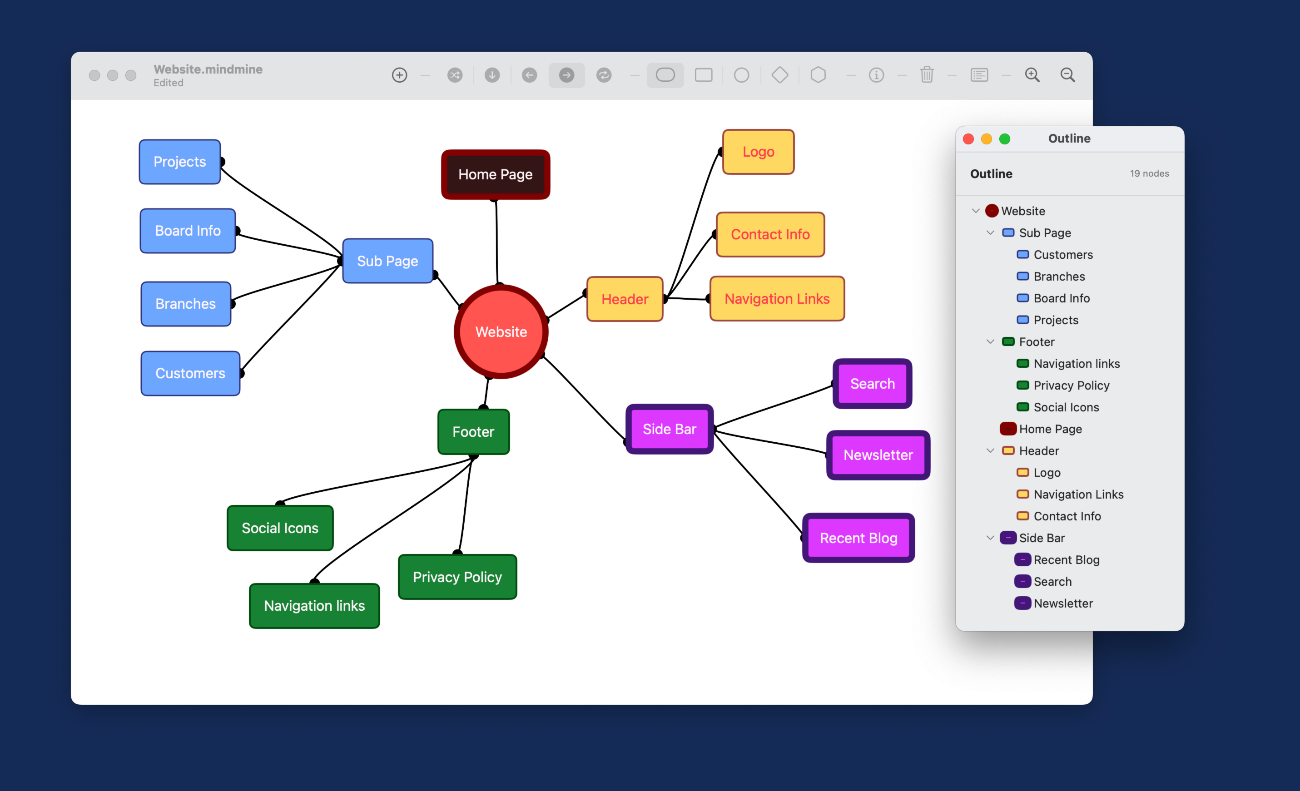This screenshot has width=1300, height=791.
Task: Collapse the Footer outline group
Action: 991,342
